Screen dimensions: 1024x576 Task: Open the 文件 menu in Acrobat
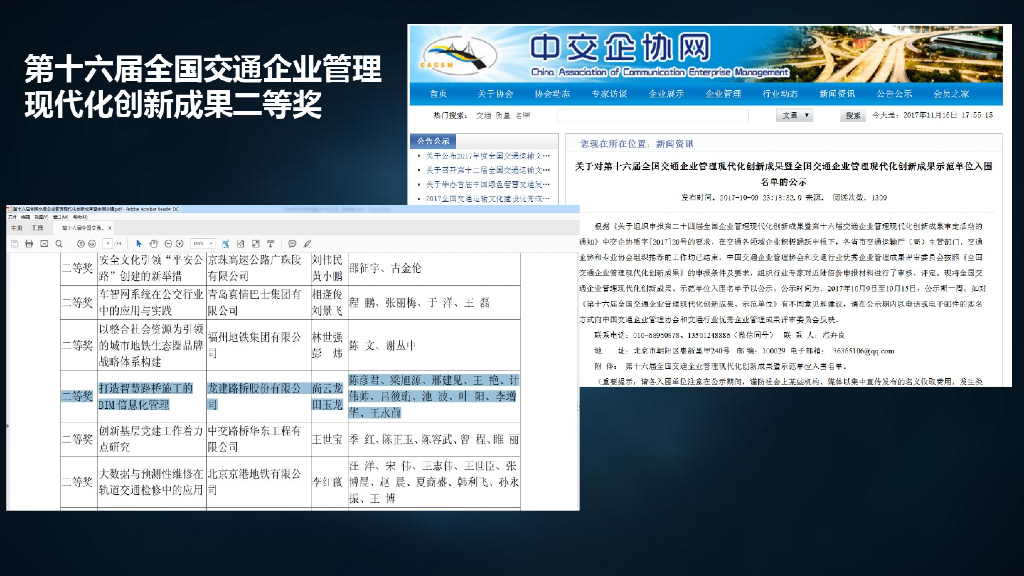point(12,217)
